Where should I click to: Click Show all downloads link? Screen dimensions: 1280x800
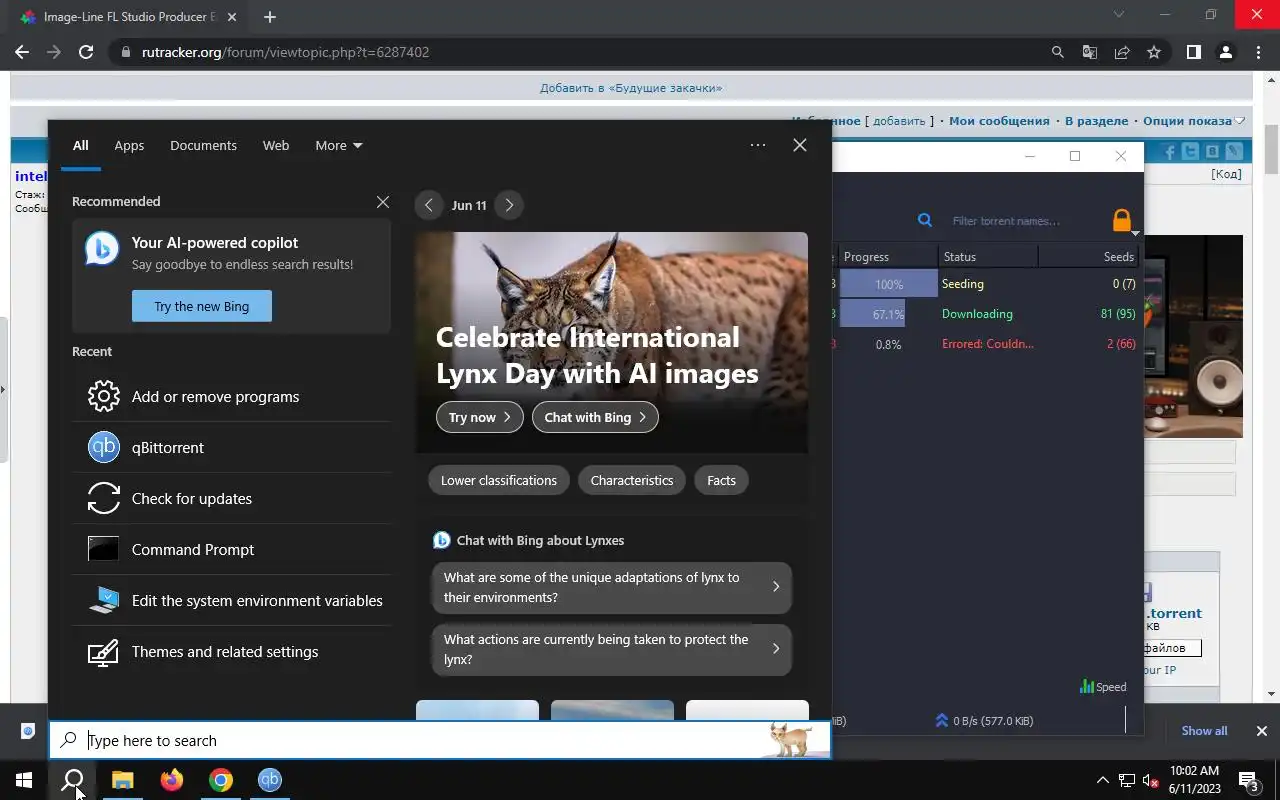pyautogui.click(x=1204, y=731)
